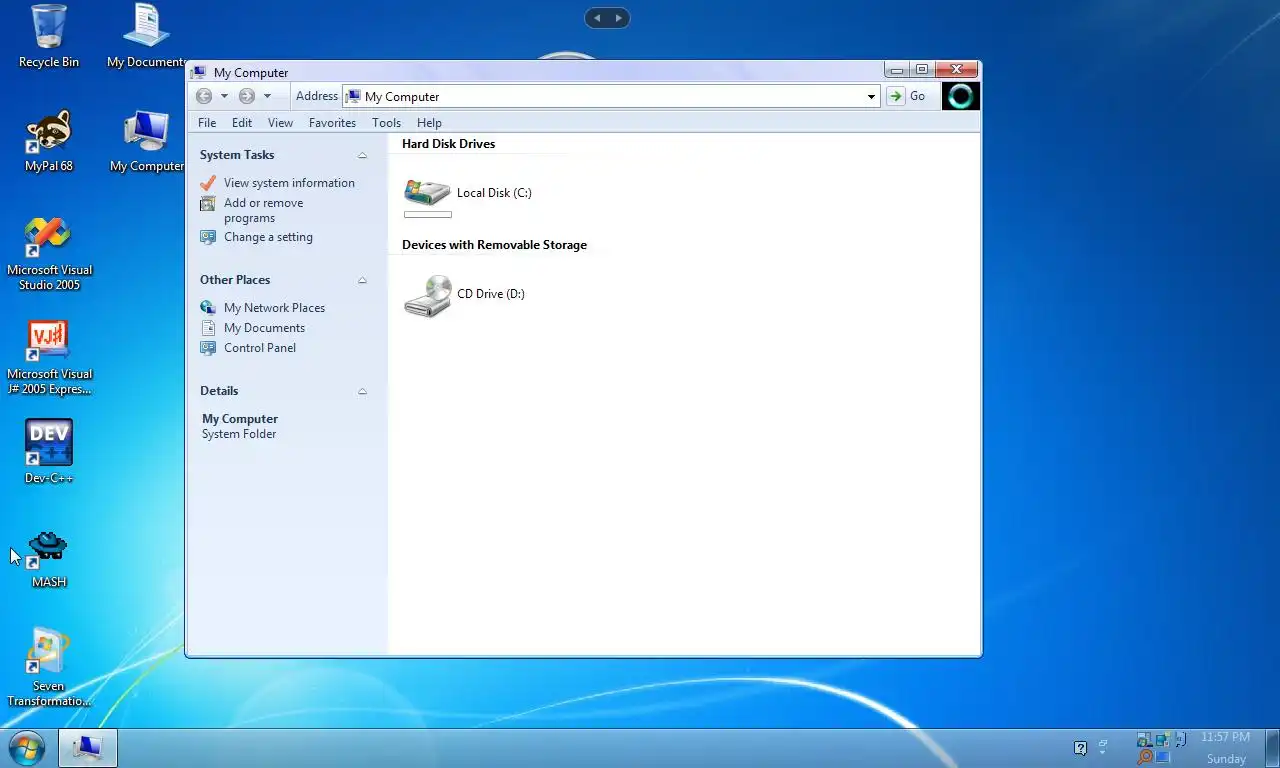This screenshot has width=1280, height=768.
Task: Click the Devices with Removable Storage header
Action: click(x=494, y=245)
